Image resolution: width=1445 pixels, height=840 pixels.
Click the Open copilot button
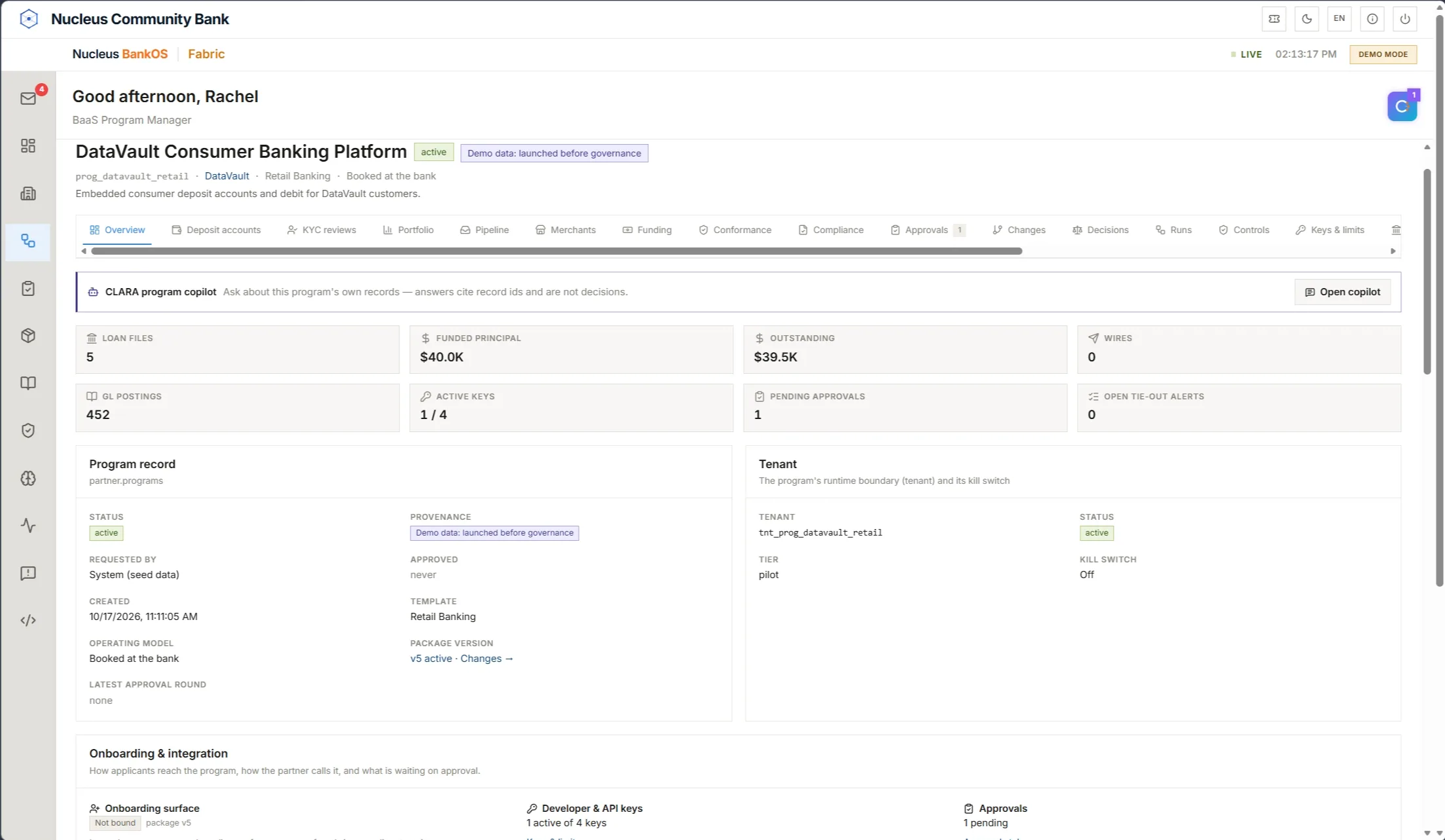[1342, 292]
